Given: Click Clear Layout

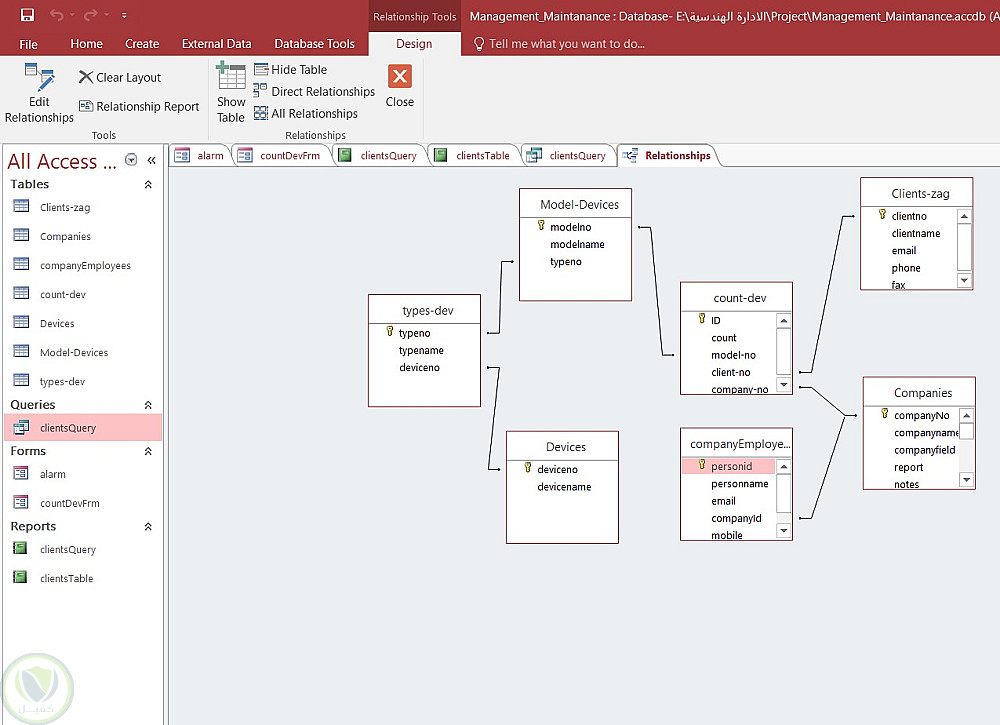Looking at the screenshot, I should tap(120, 77).
